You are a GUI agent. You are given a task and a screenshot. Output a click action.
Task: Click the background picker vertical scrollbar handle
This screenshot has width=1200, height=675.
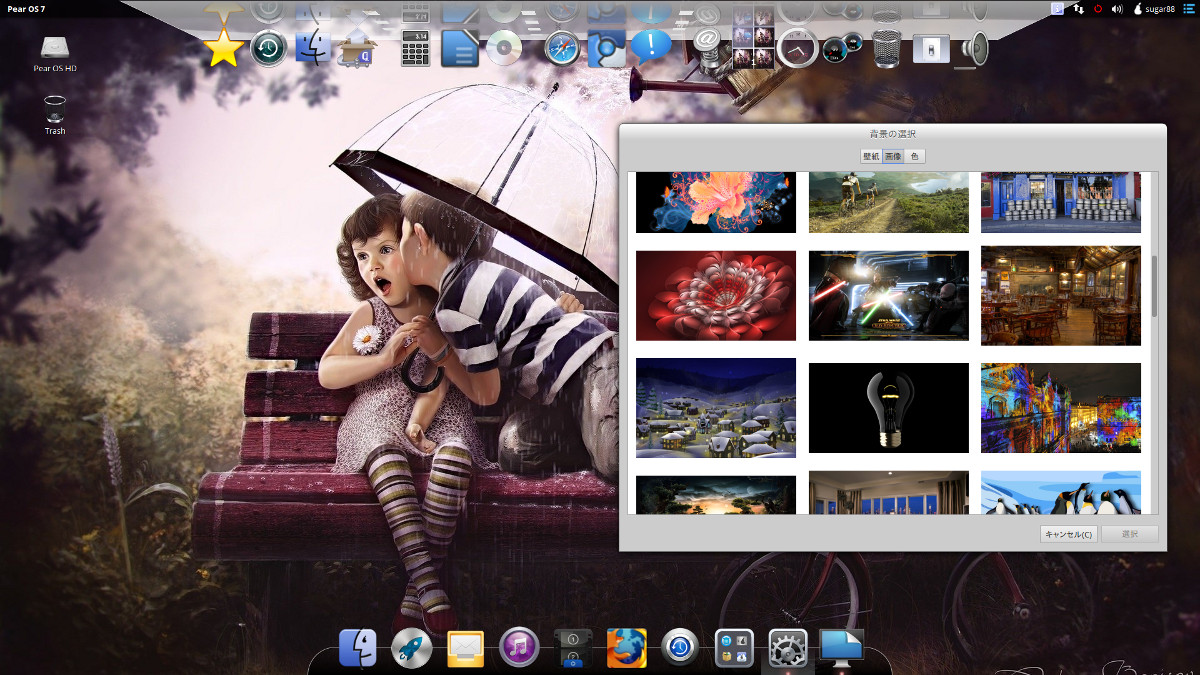(x=1153, y=285)
